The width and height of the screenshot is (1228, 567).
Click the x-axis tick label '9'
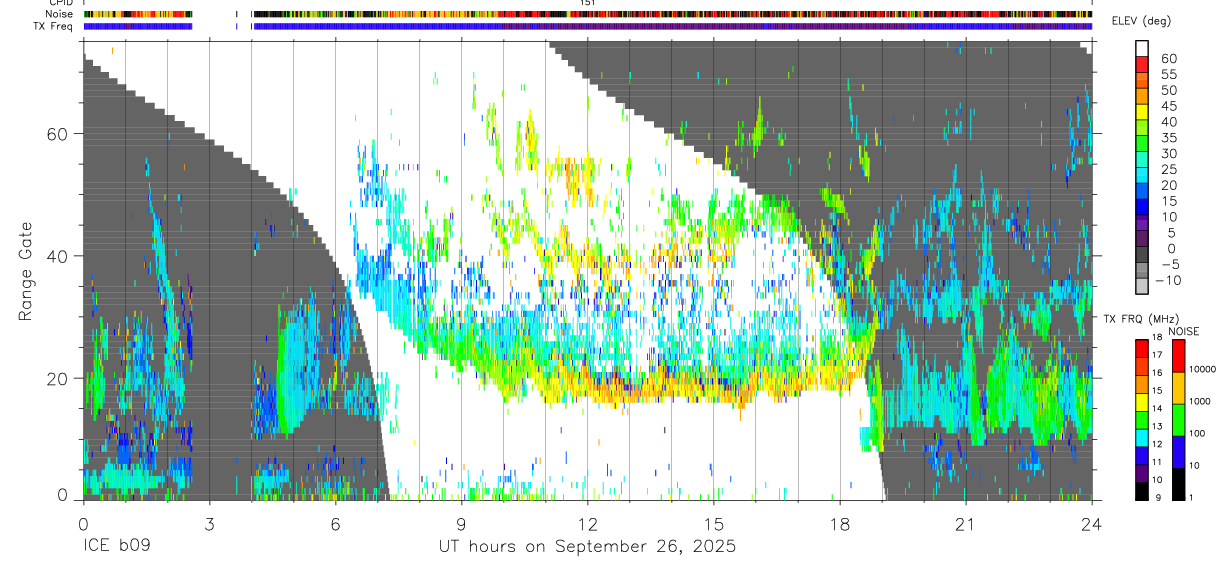coord(461,523)
